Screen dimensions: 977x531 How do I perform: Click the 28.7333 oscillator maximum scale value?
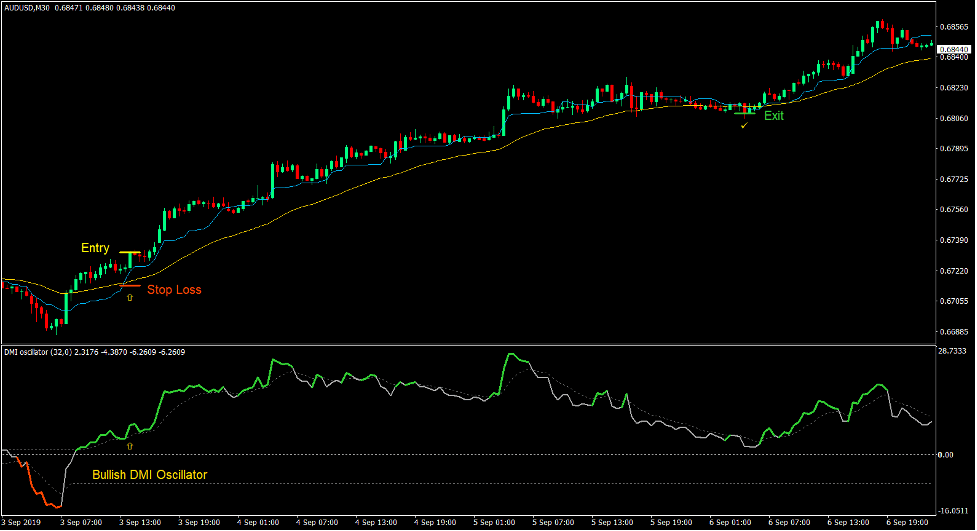pos(954,352)
